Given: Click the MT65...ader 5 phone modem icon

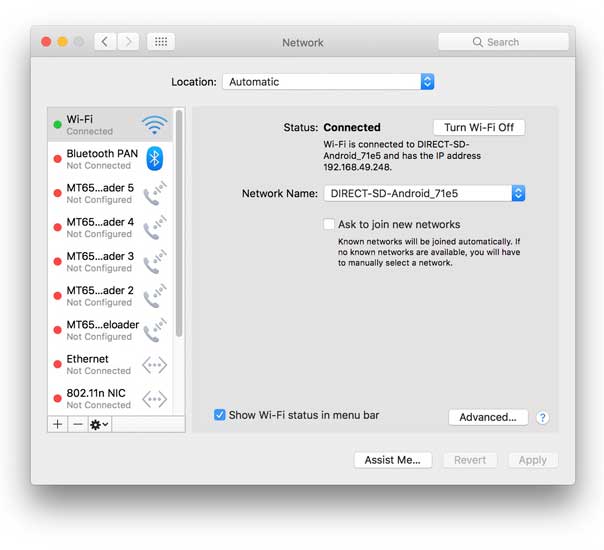Looking at the screenshot, I should 154,193.
